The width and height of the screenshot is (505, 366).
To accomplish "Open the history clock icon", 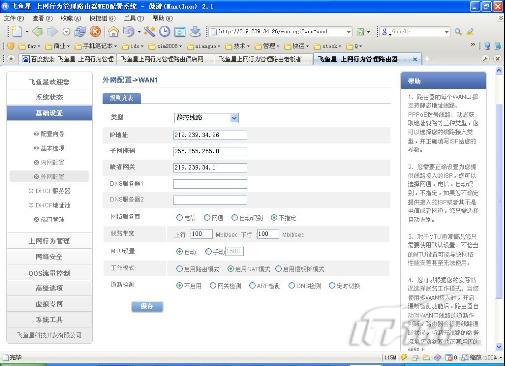I will pos(164,32).
